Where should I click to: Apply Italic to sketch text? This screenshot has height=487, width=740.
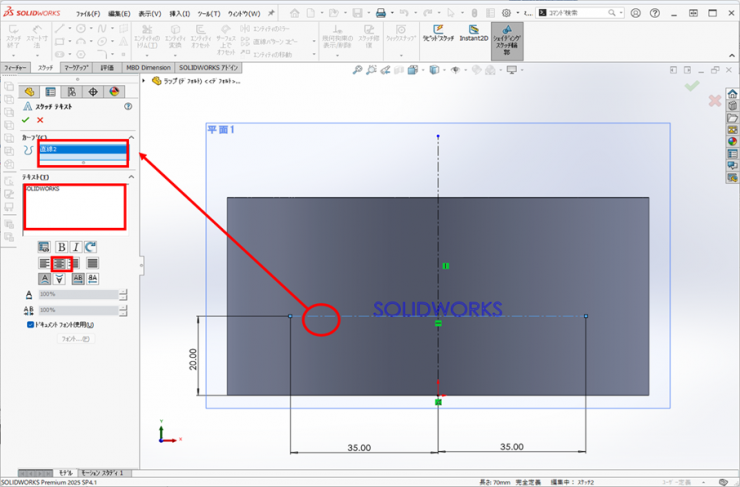pyautogui.click(x=75, y=247)
